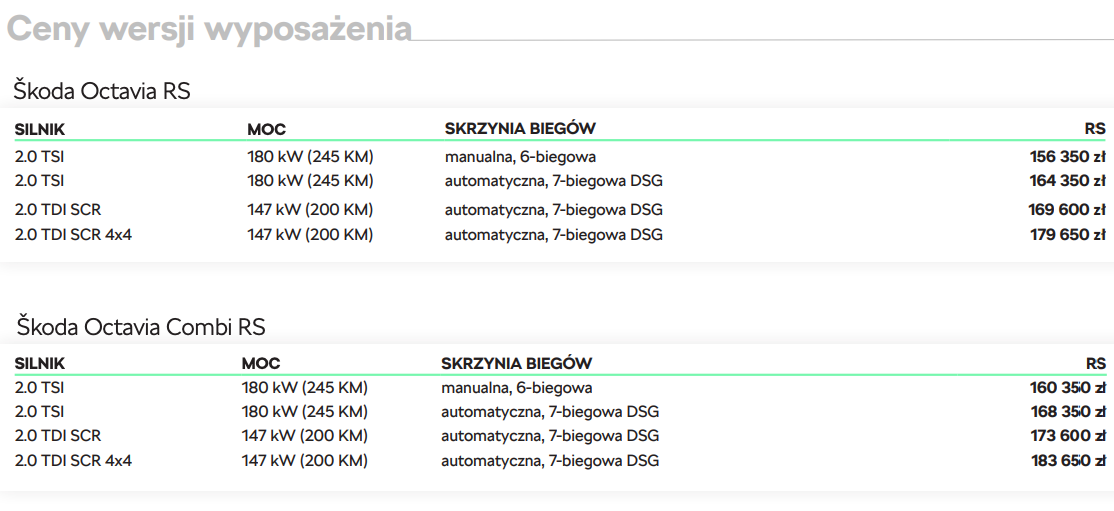Screen dimensions: 1114x511
Task: Select "manualna, 6-biegowa" in the first RS table
Action: [521, 156]
